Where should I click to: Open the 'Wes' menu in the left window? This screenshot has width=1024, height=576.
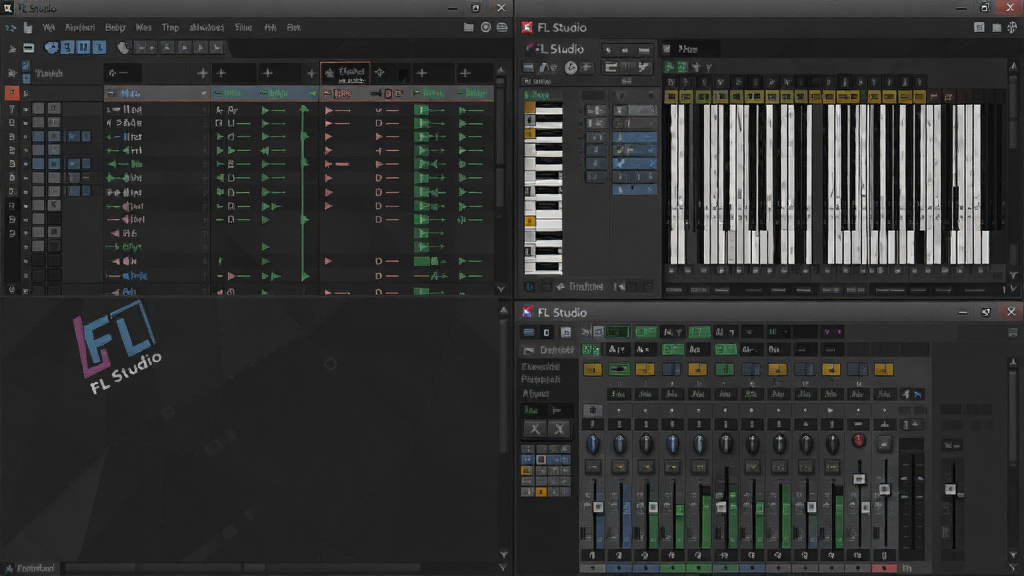pos(143,27)
